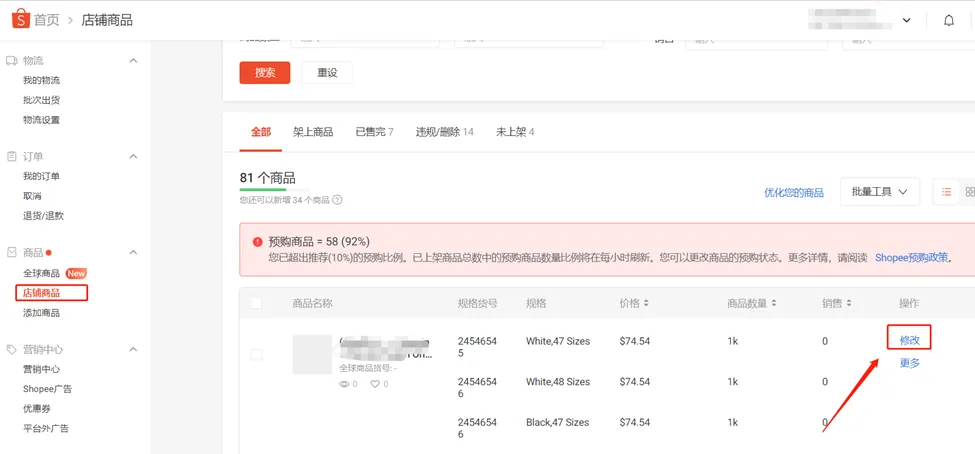Switch to 未上架 tab

point(515,132)
